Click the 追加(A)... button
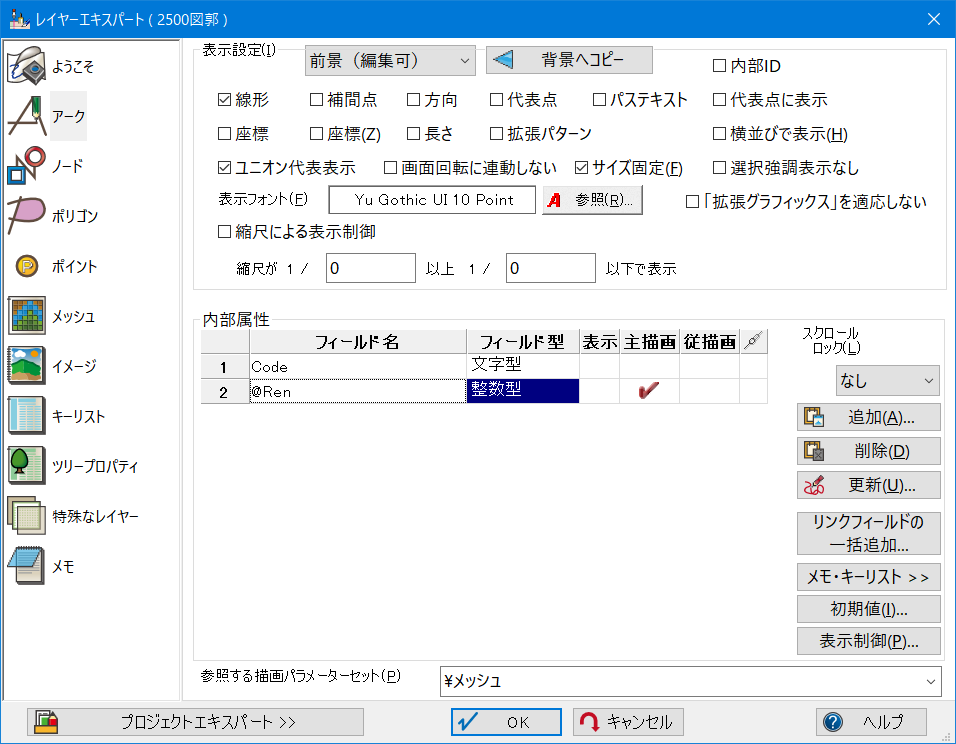956x744 pixels. pyautogui.click(x=868, y=417)
